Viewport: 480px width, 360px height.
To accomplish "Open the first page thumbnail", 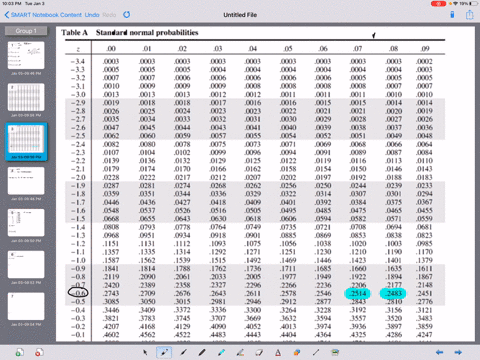I will click(26, 55).
